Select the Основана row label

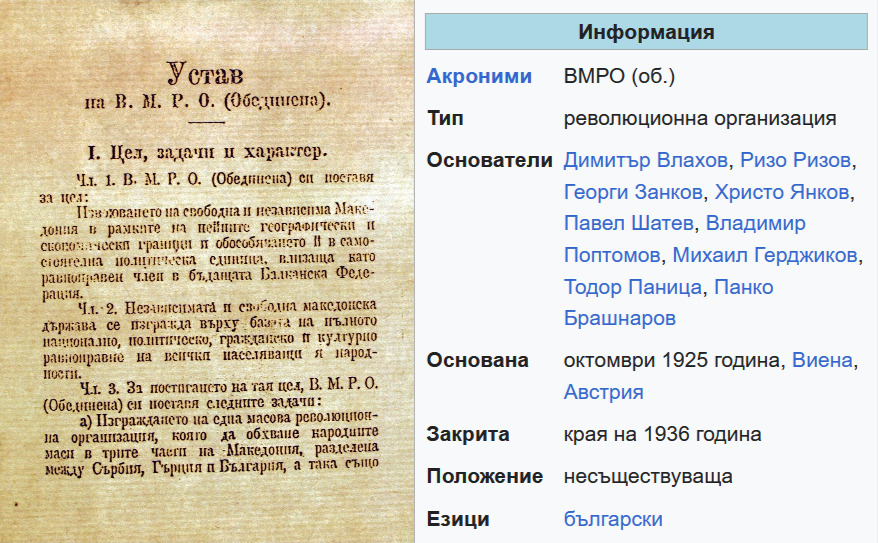[478, 360]
